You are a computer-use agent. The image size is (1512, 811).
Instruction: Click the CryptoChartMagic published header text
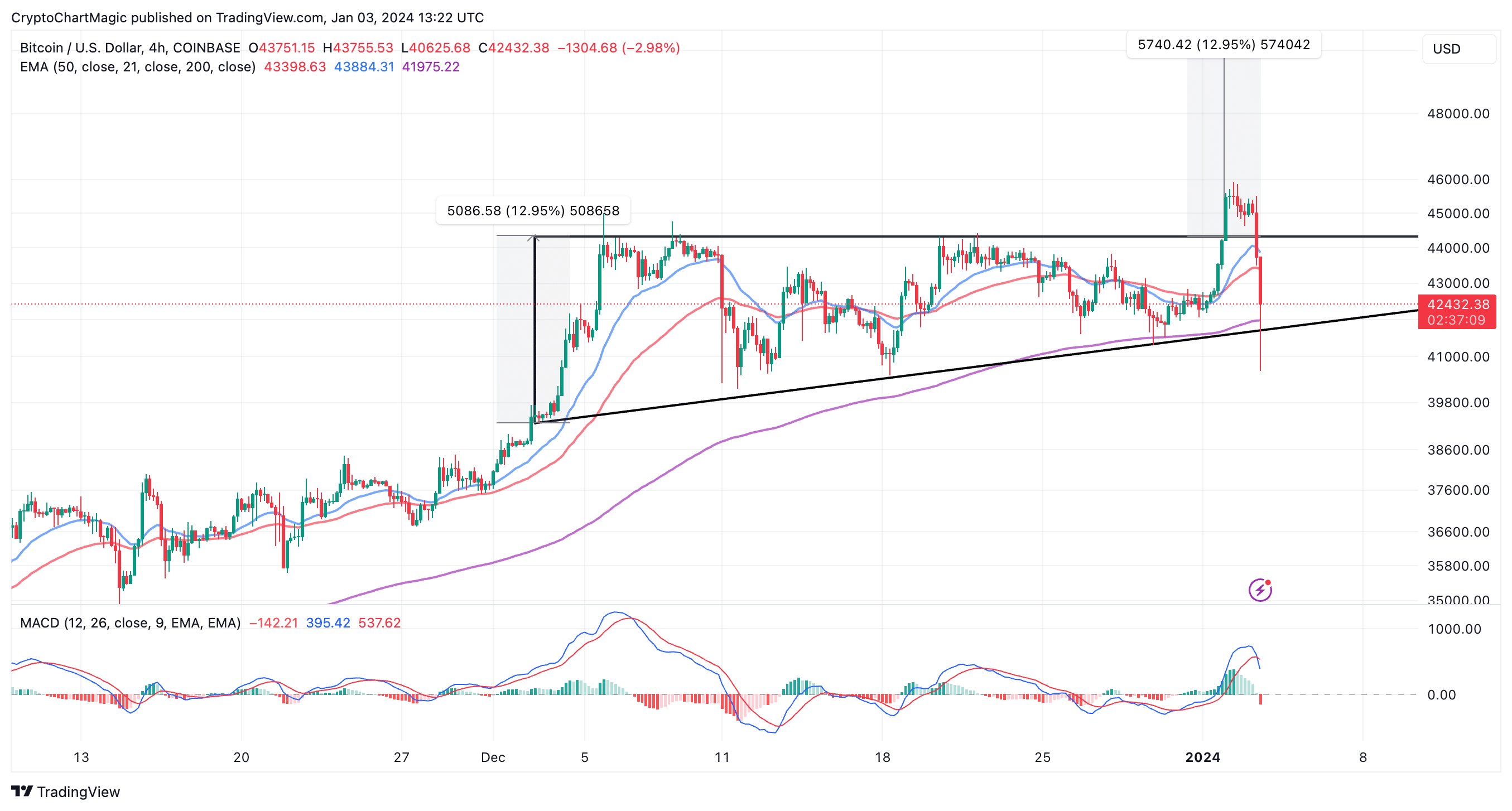pyautogui.click(x=248, y=18)
